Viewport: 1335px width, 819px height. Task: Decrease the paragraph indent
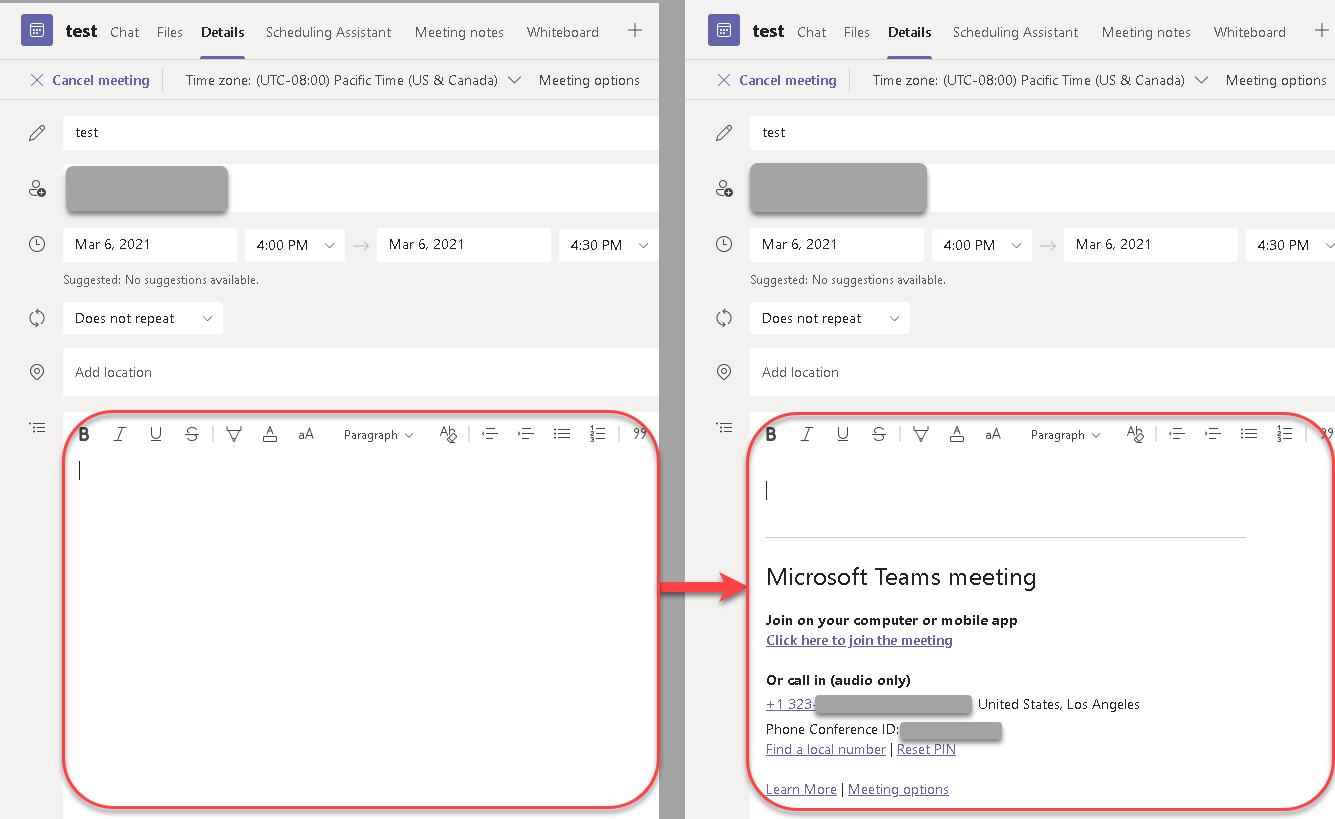click(489, 433)
